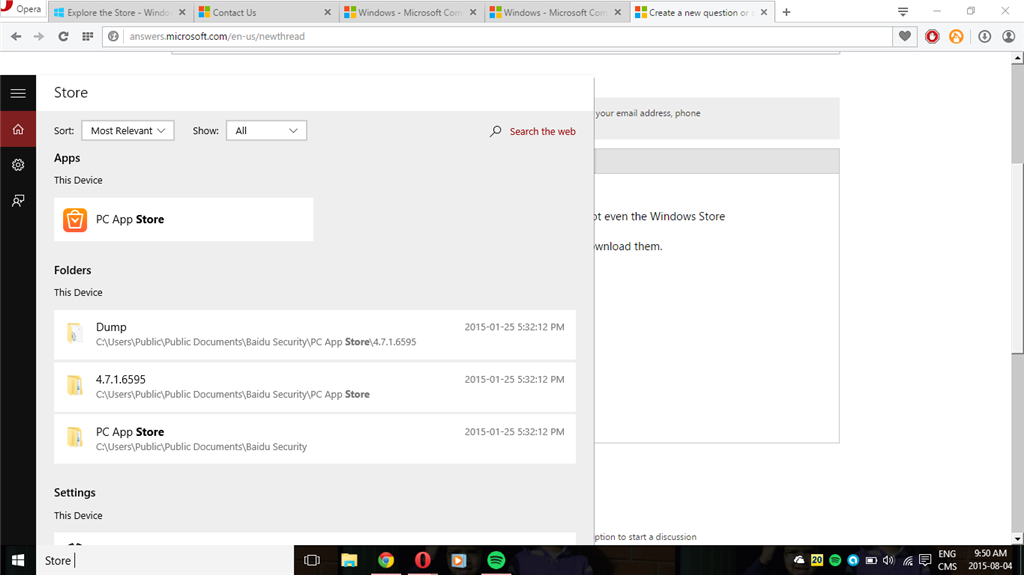Click the taskbar search box containing Store
The width and height of the screenshot is (1024, 575).
165,560
